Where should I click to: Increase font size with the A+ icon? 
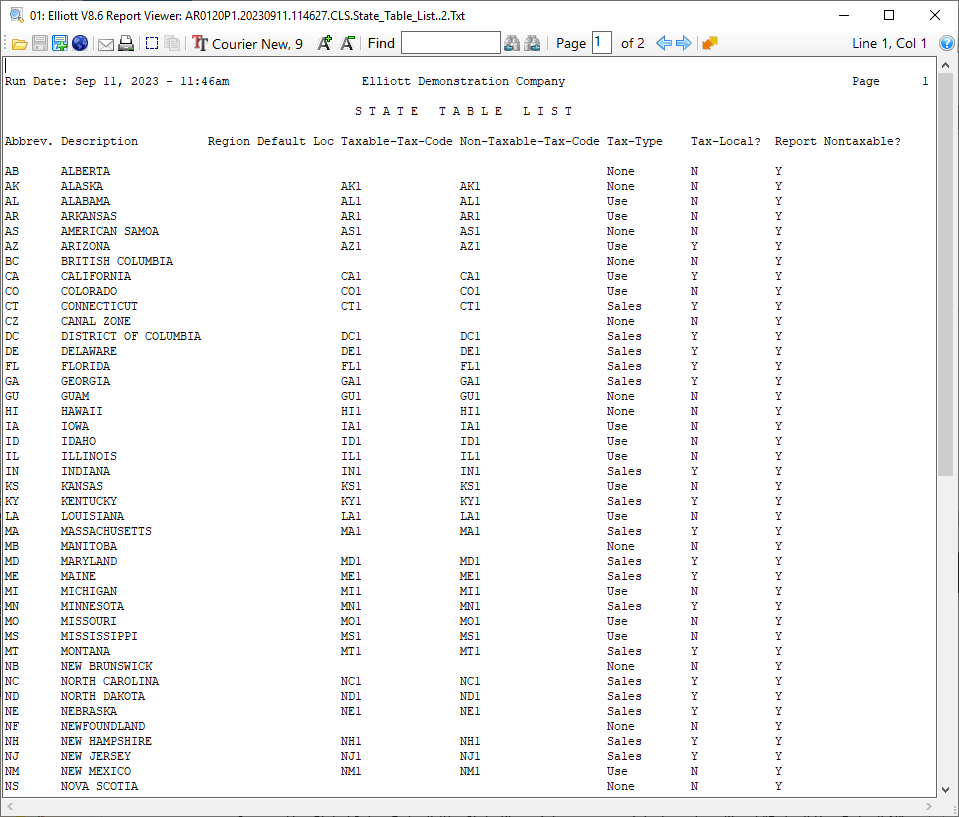pyautogui.click(x=325, y=43)
